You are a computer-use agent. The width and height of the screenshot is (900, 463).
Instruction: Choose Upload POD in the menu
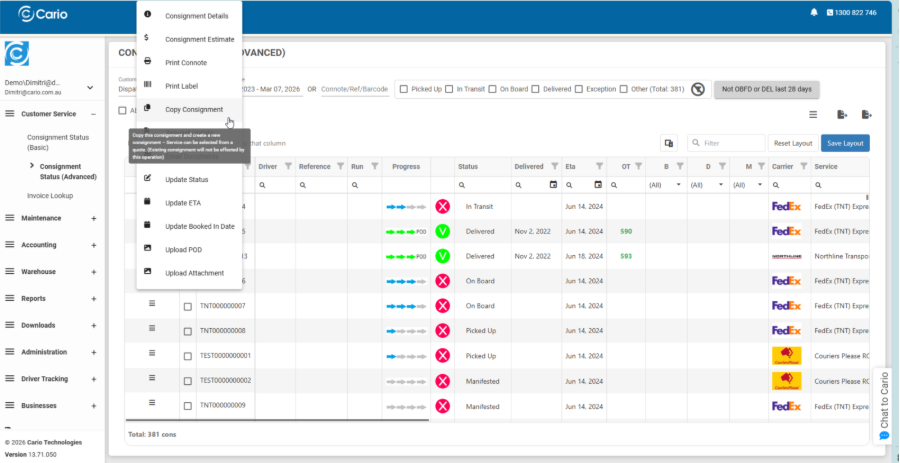tap(183, 249)
